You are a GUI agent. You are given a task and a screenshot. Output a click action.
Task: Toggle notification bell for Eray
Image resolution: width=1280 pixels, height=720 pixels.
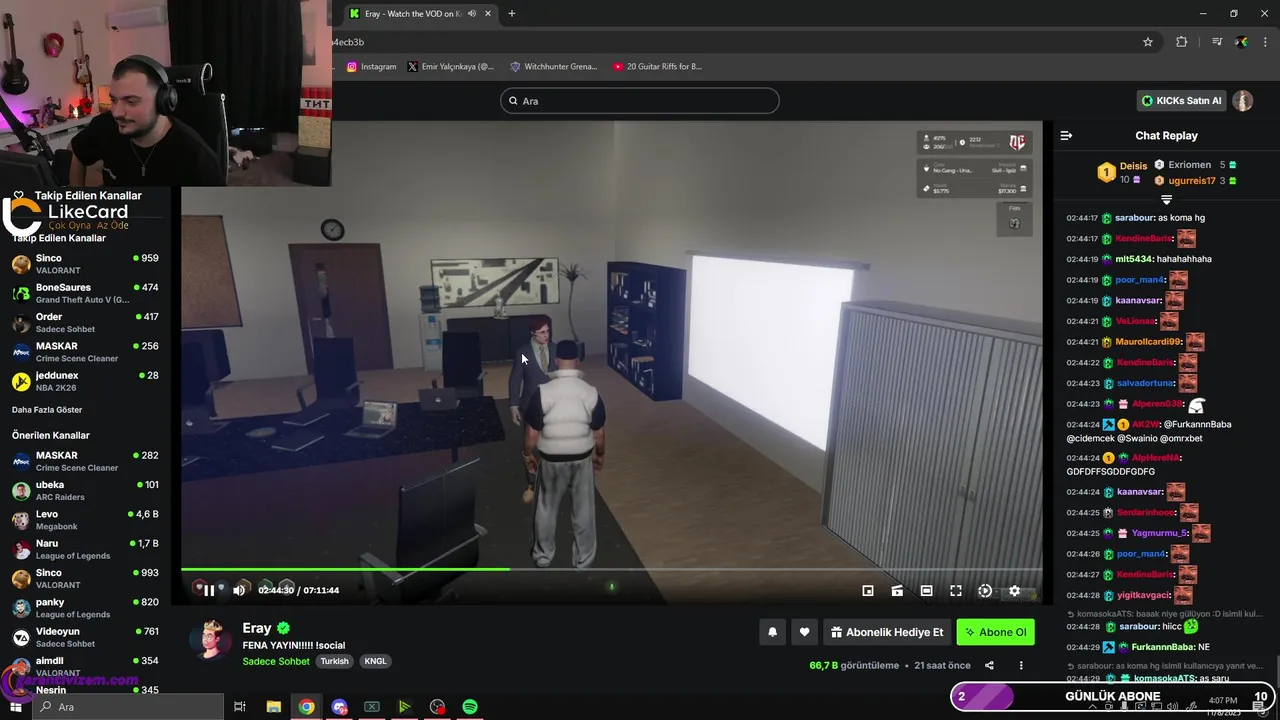pos(772,632)
